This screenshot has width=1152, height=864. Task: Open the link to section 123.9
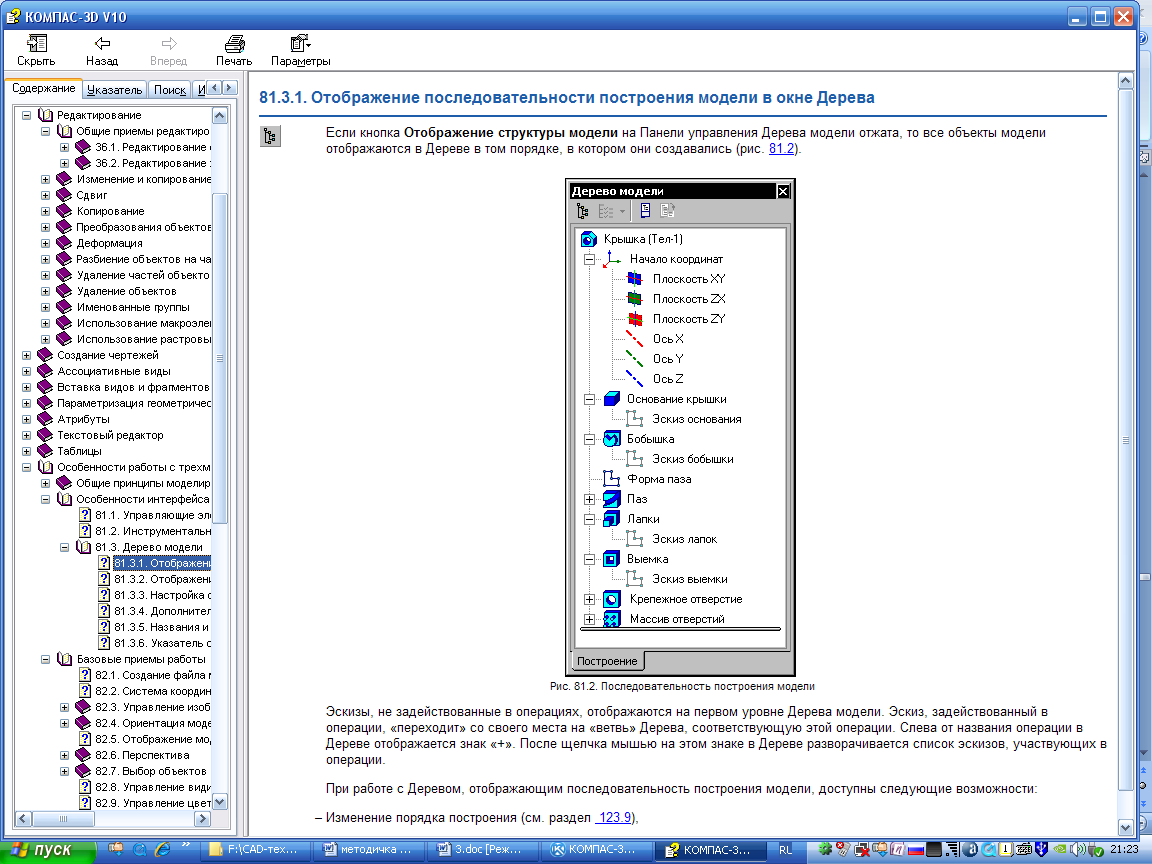(613, 817)
